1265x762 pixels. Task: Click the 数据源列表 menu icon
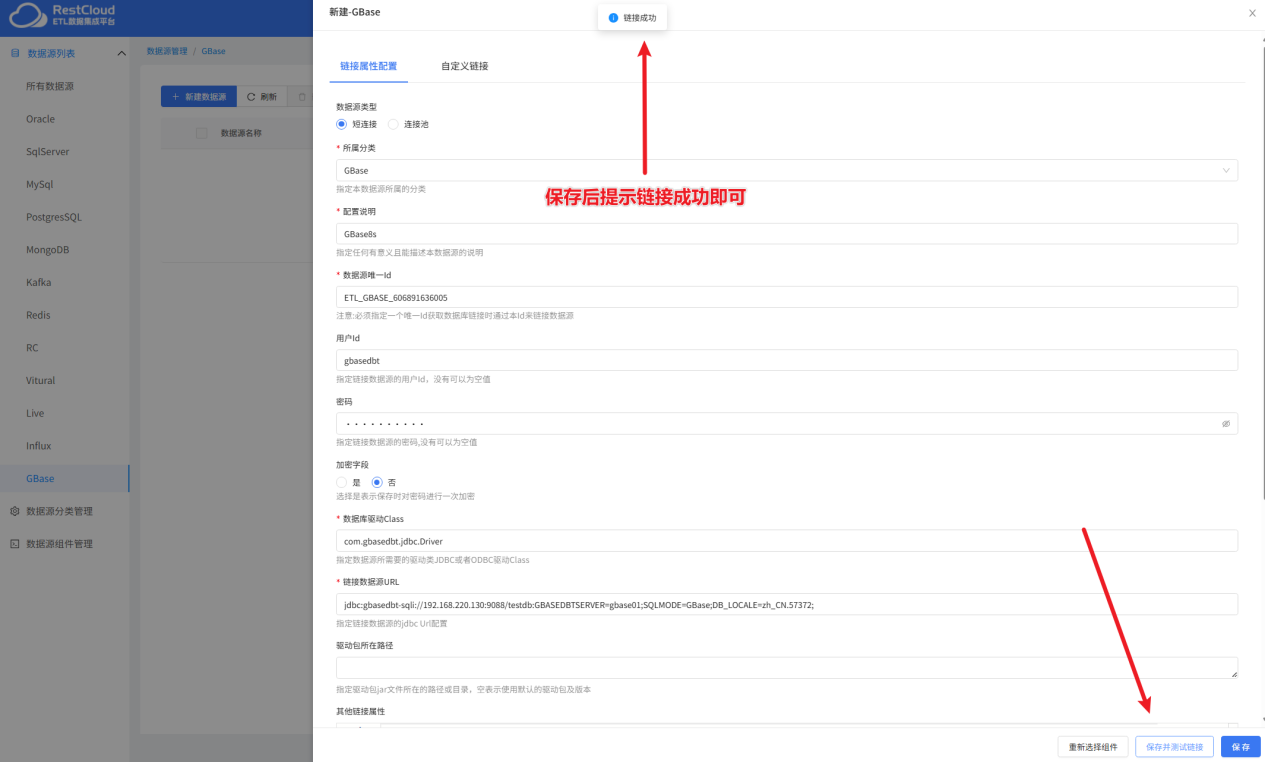tap(15, 53)
